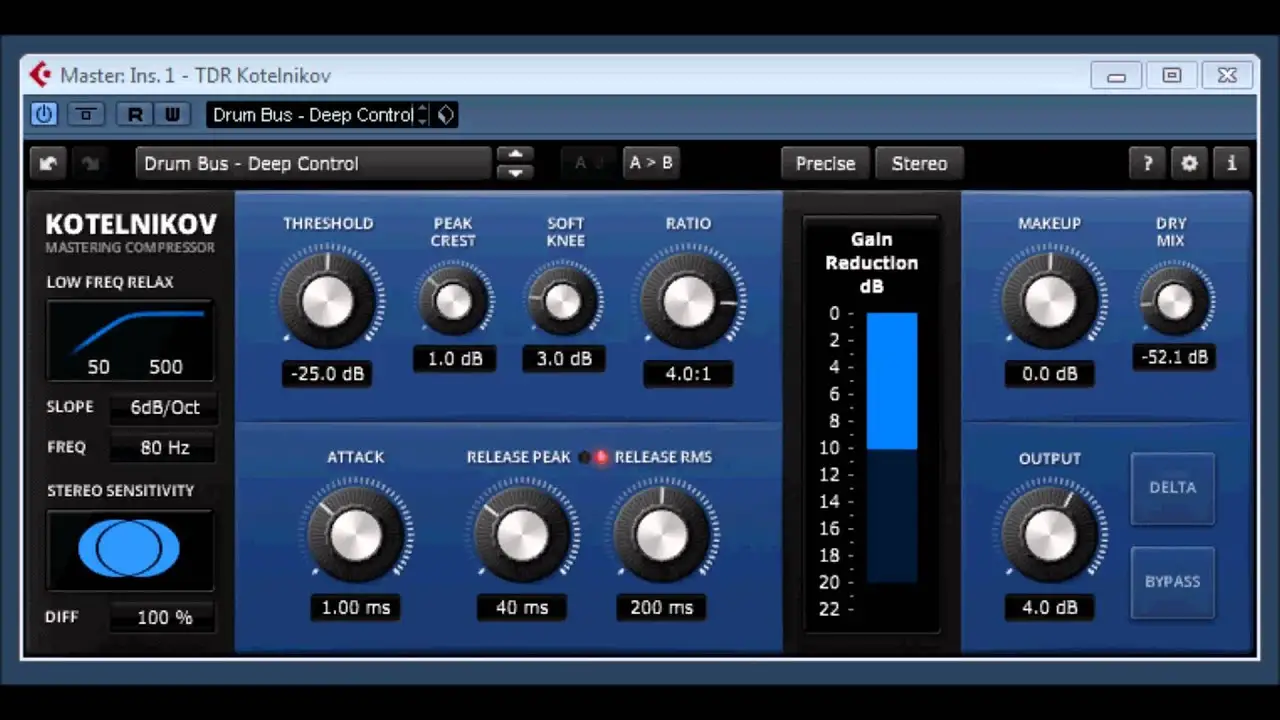Click the Freq value 80 Hz

[165, 447]
